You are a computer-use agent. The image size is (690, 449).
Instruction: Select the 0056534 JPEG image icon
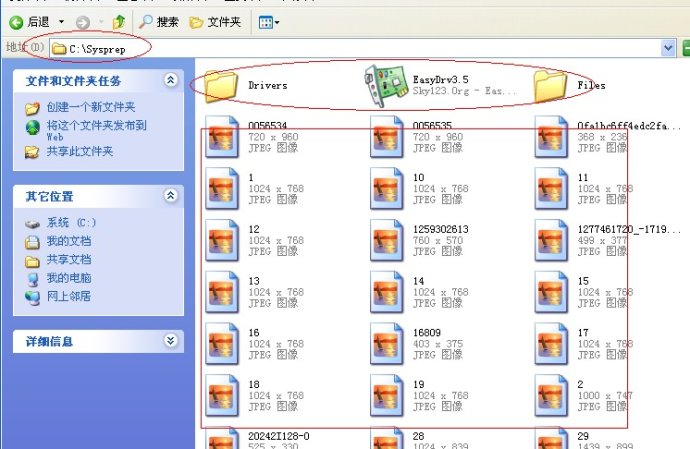tap(222, 137)
